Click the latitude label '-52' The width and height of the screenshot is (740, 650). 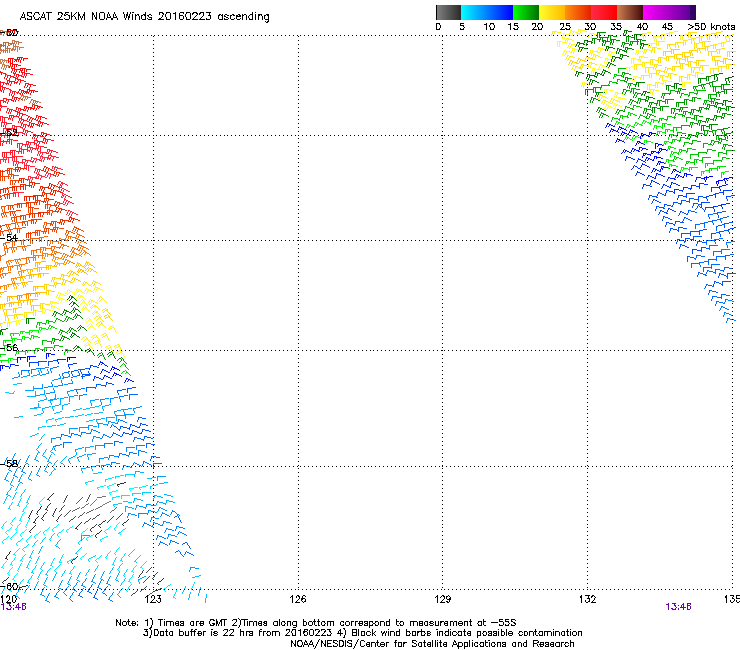[x=9, y=133]
